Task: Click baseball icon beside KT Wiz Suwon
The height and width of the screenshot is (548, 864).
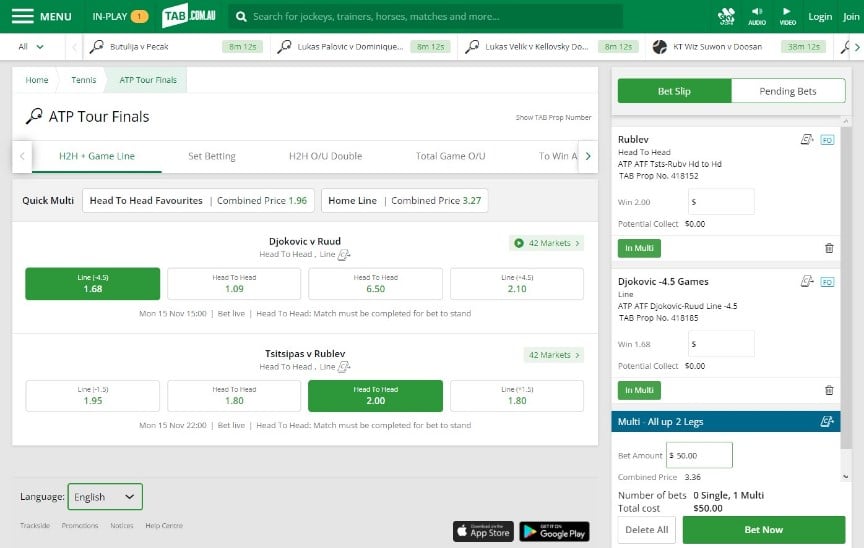Action: (x=660, y=47)
